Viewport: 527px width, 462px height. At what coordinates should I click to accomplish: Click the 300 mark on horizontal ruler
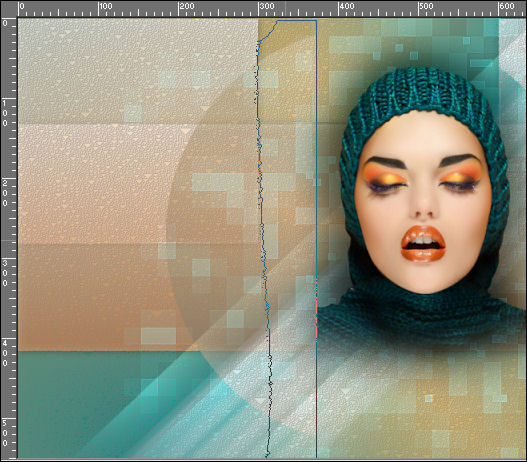(266, 6)
